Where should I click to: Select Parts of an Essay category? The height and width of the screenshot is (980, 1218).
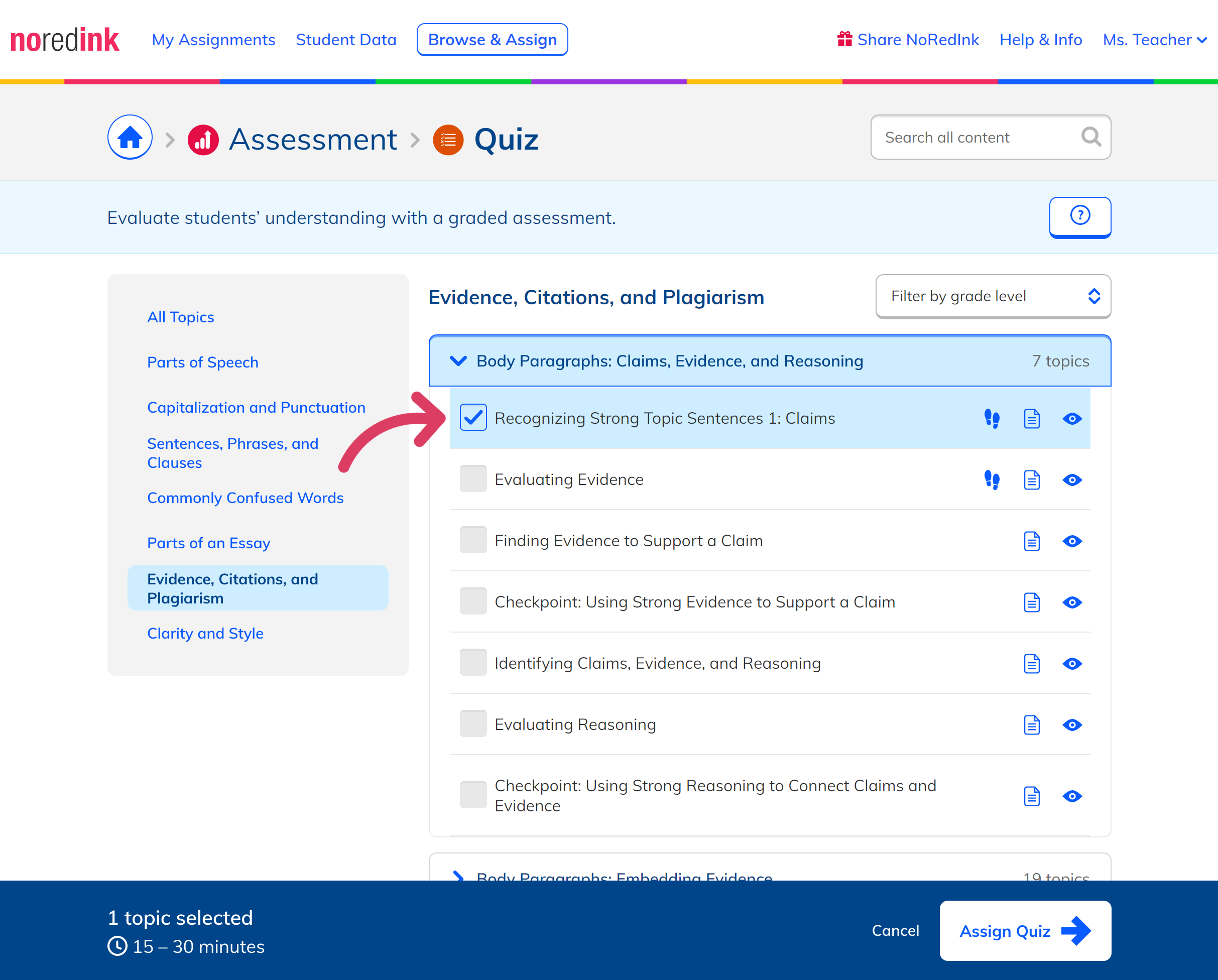click(x=208, y=543)
